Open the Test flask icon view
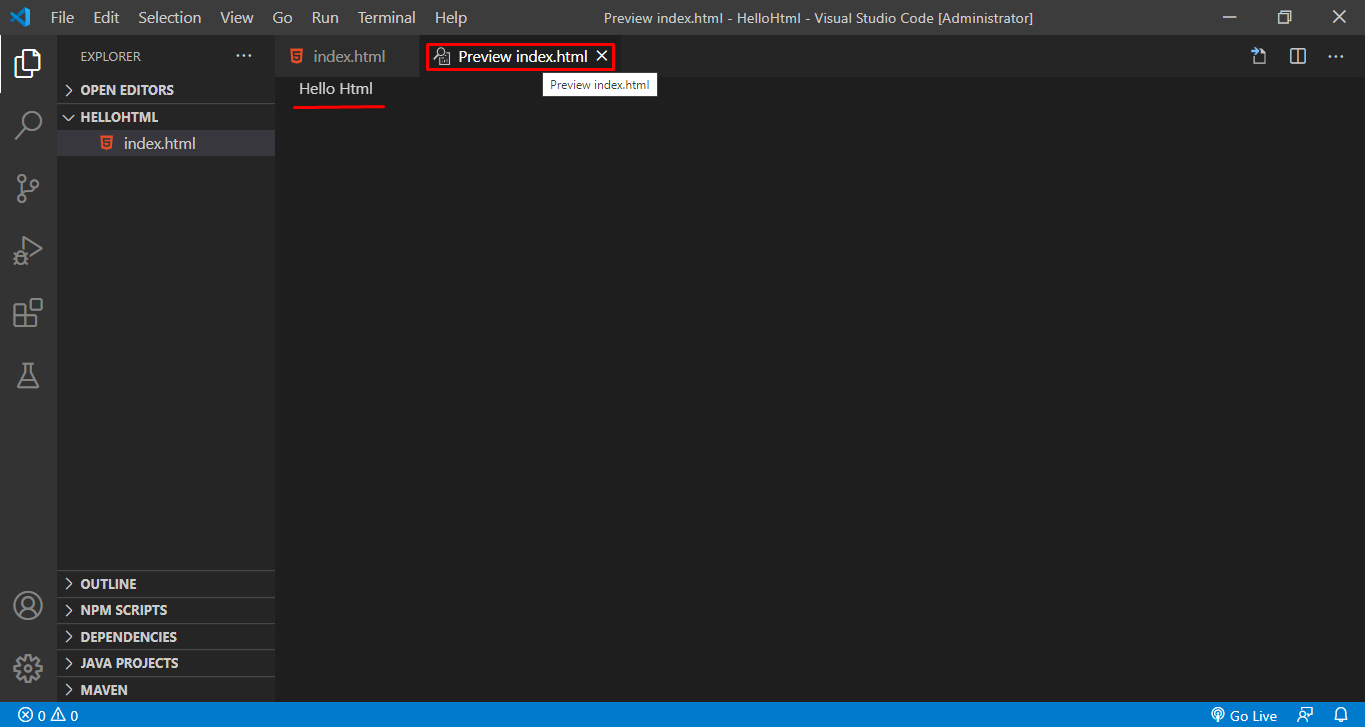1365x727 pixels. coord(28,376)
